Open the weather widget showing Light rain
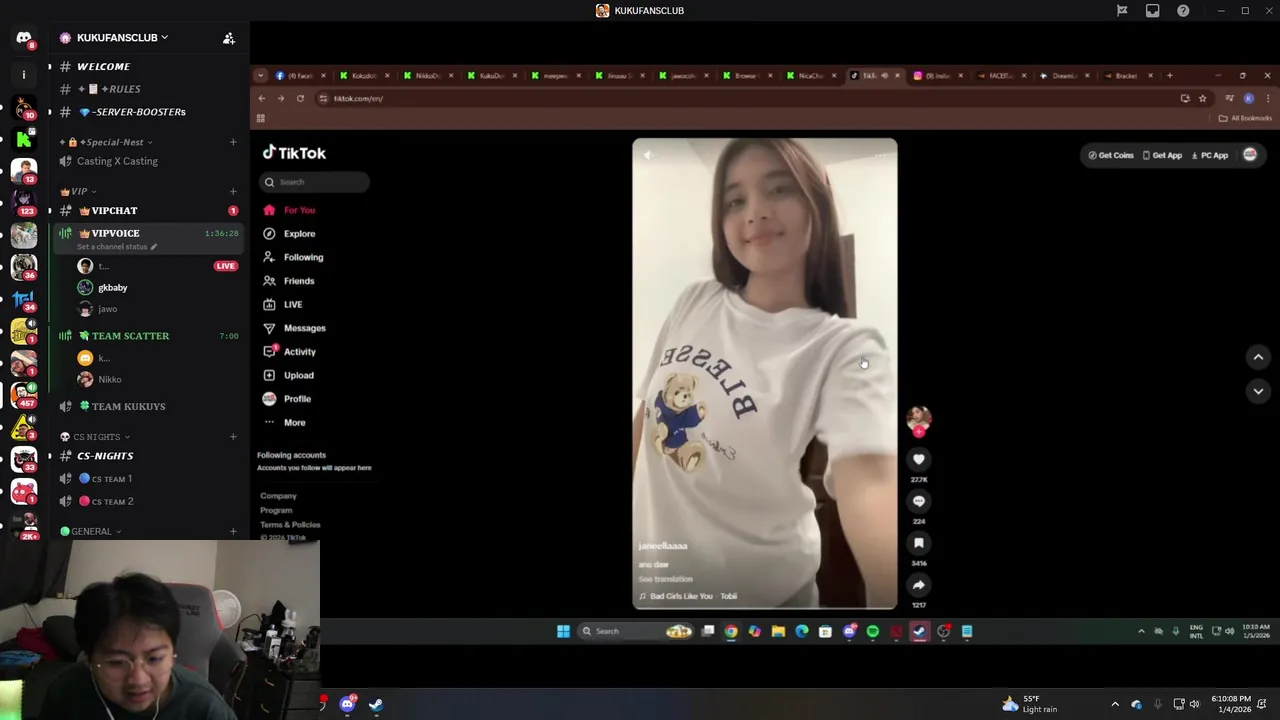Image resolution: width=1280 pixels, height=720 pixels. [x=1029, y=704]
